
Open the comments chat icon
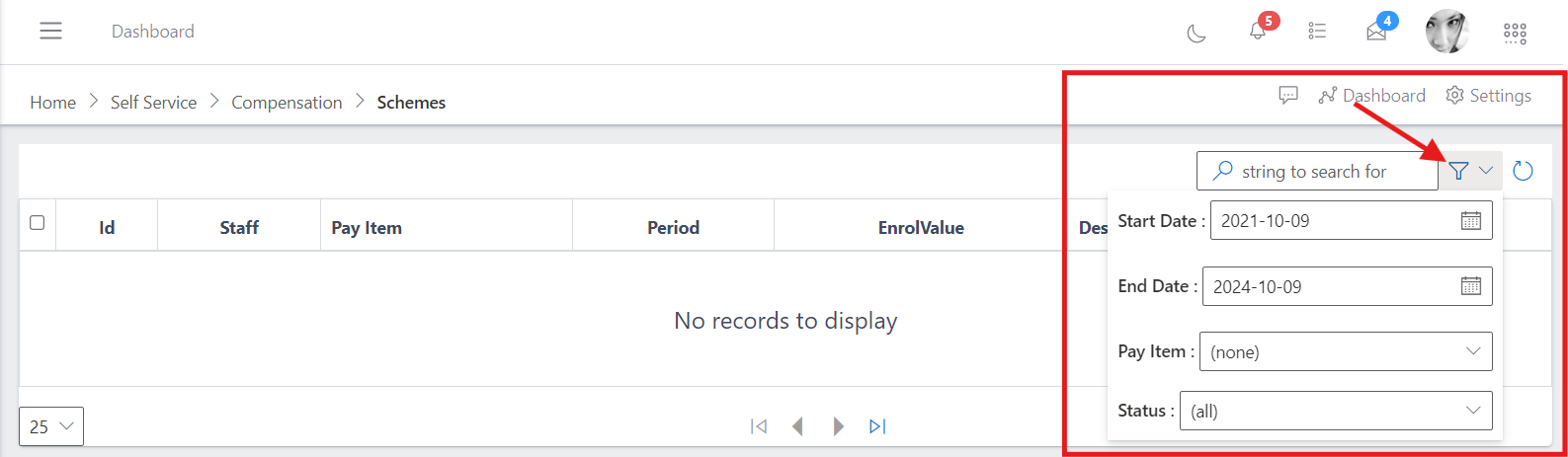1288,96
